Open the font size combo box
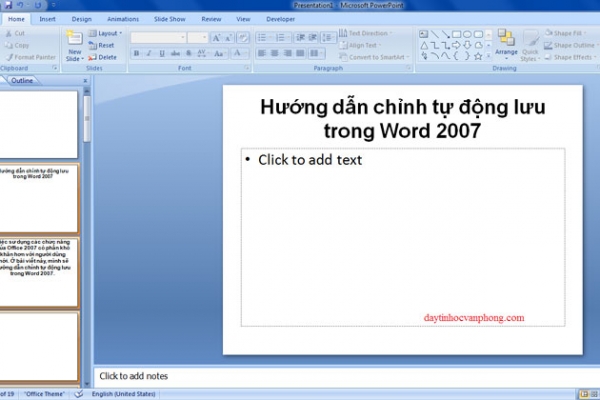 (197, 38)
